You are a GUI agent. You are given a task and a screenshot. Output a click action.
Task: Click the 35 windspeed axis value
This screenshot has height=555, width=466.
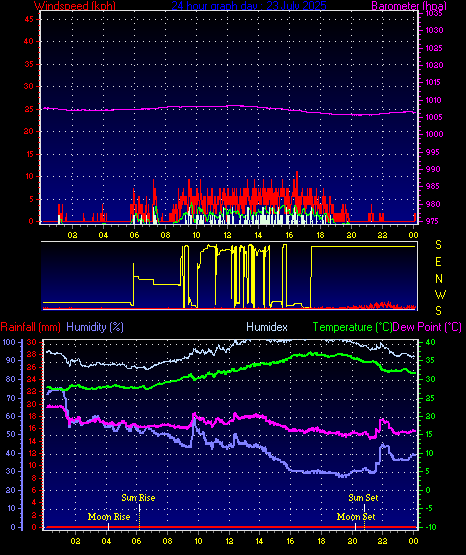(x=29, y=64)
